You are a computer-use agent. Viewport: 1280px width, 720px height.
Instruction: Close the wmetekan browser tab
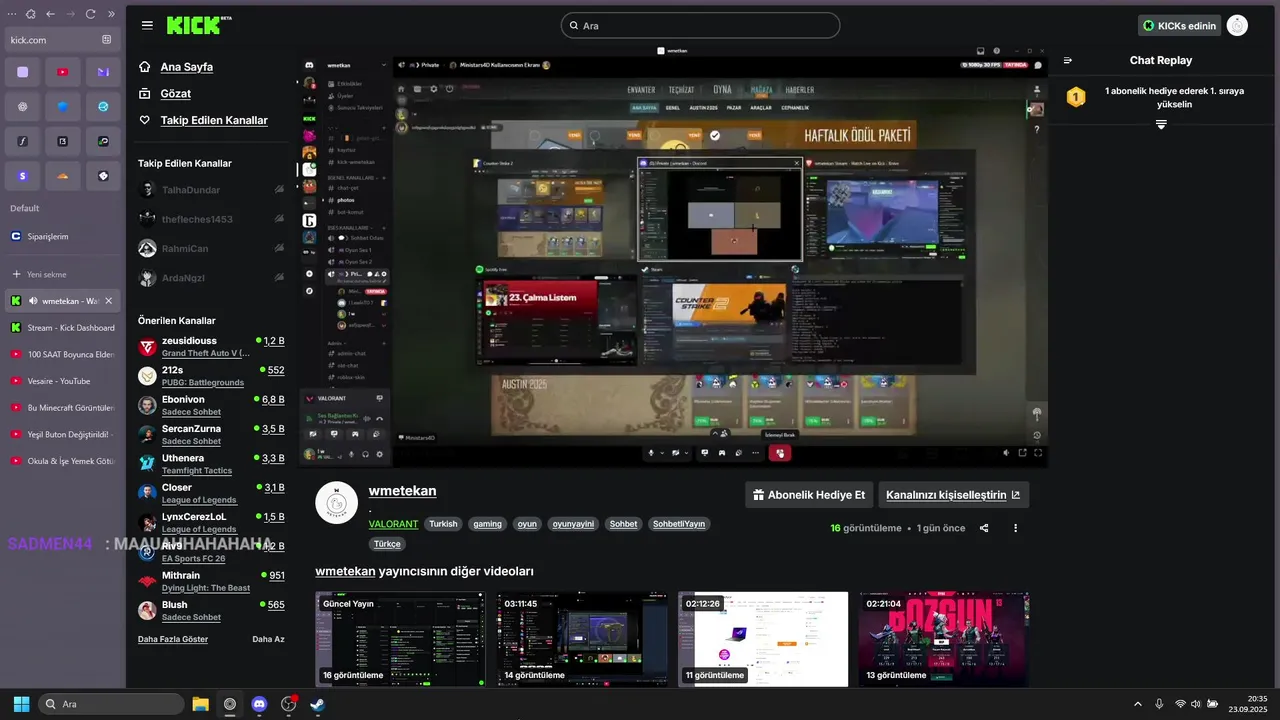pyautogui.click(x=109, y=301)
